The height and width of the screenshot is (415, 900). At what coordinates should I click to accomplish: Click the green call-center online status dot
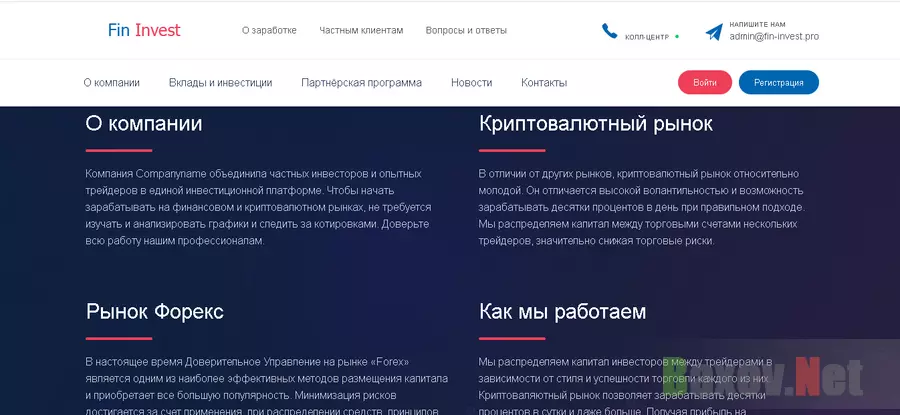point(677,37)
